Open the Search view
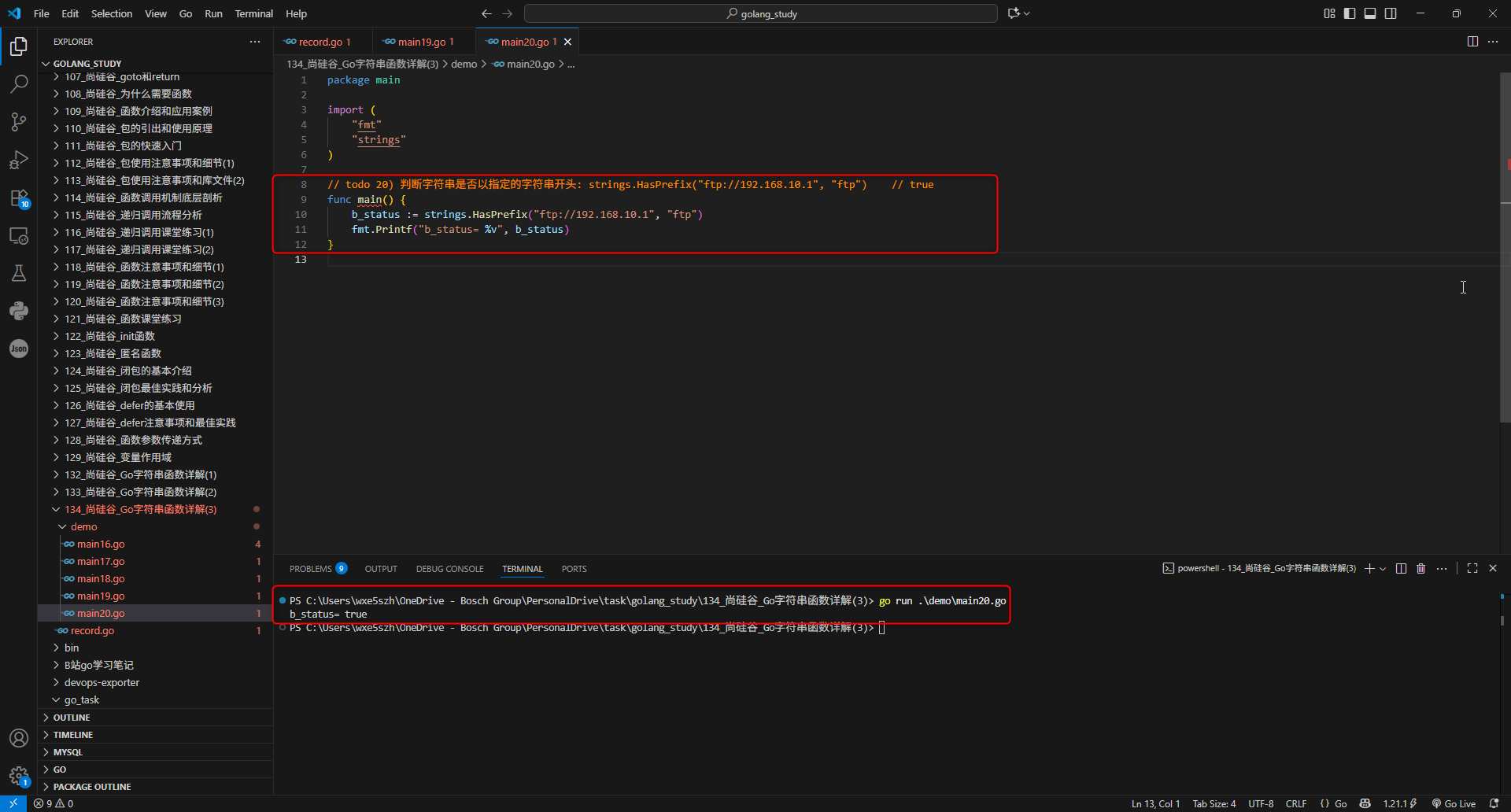Screen dimensions: 1511x812 pos(19,84)
